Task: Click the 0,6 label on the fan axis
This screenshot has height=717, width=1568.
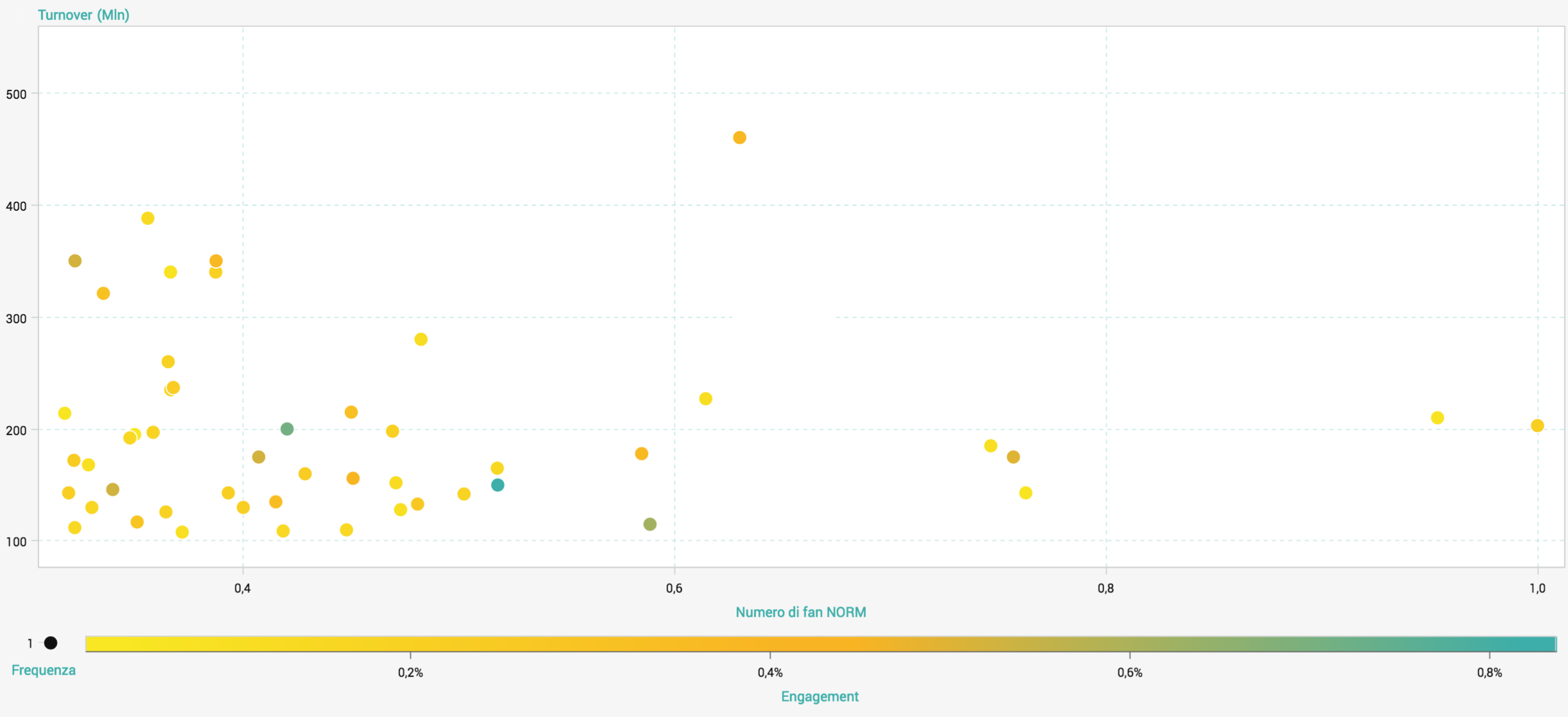Action: tap(674, 588)
